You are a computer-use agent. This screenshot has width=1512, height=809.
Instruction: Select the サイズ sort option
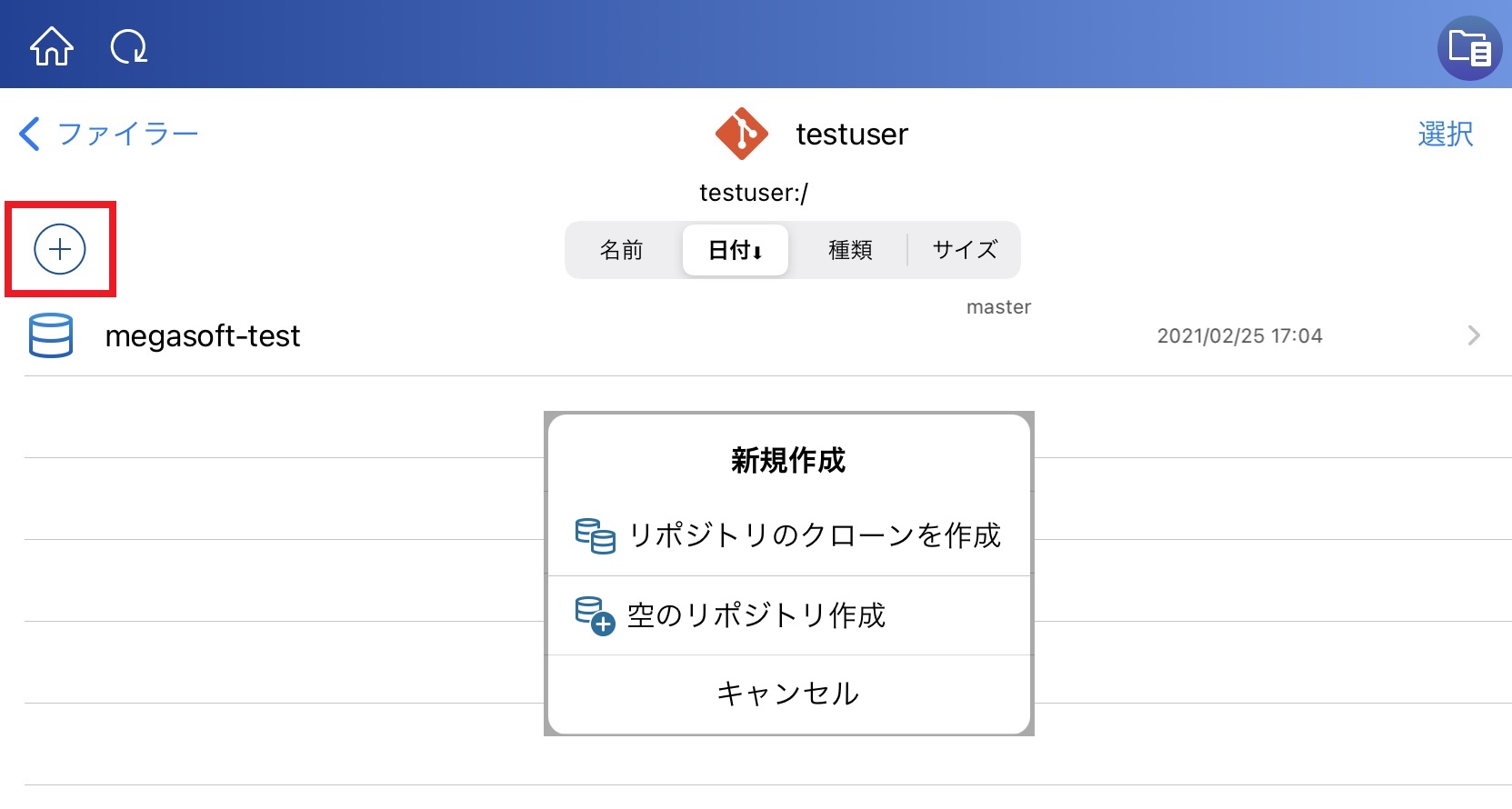(963, 249)
